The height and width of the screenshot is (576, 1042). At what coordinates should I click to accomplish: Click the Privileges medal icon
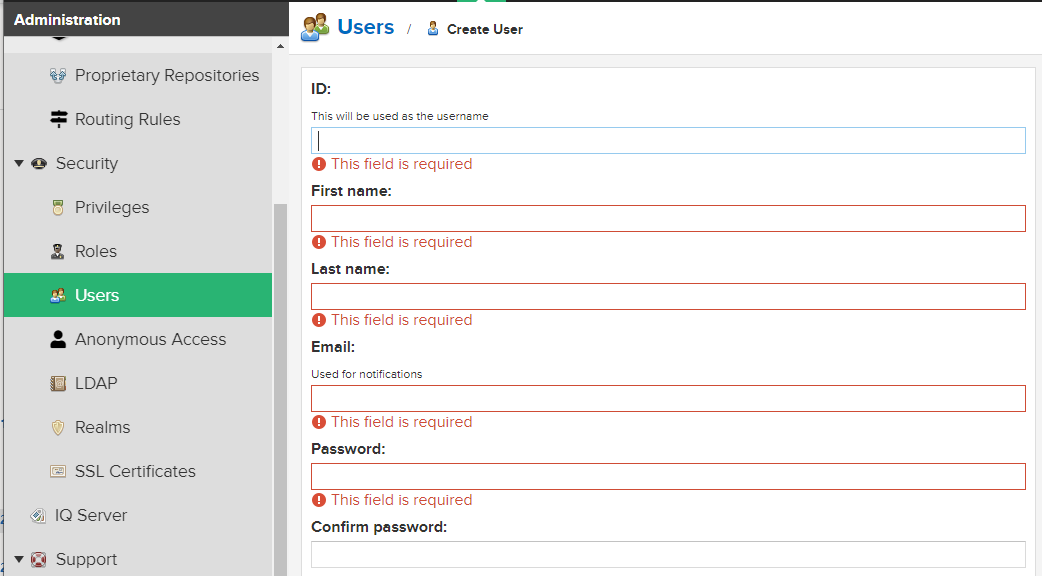[x=58, y=207]
